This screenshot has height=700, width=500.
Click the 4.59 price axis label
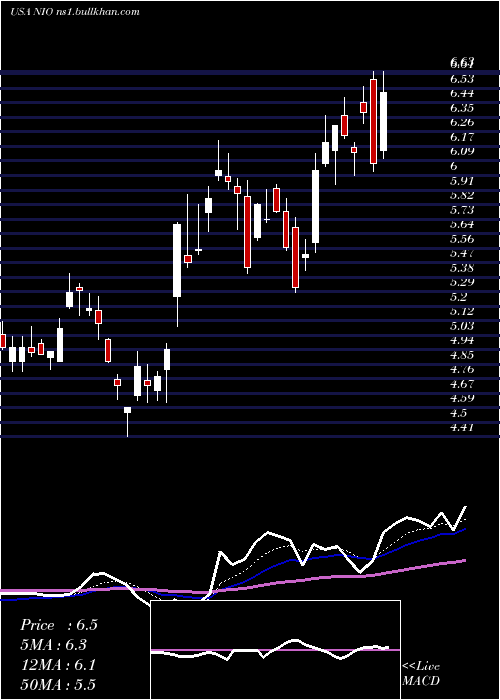click(462, 398)
